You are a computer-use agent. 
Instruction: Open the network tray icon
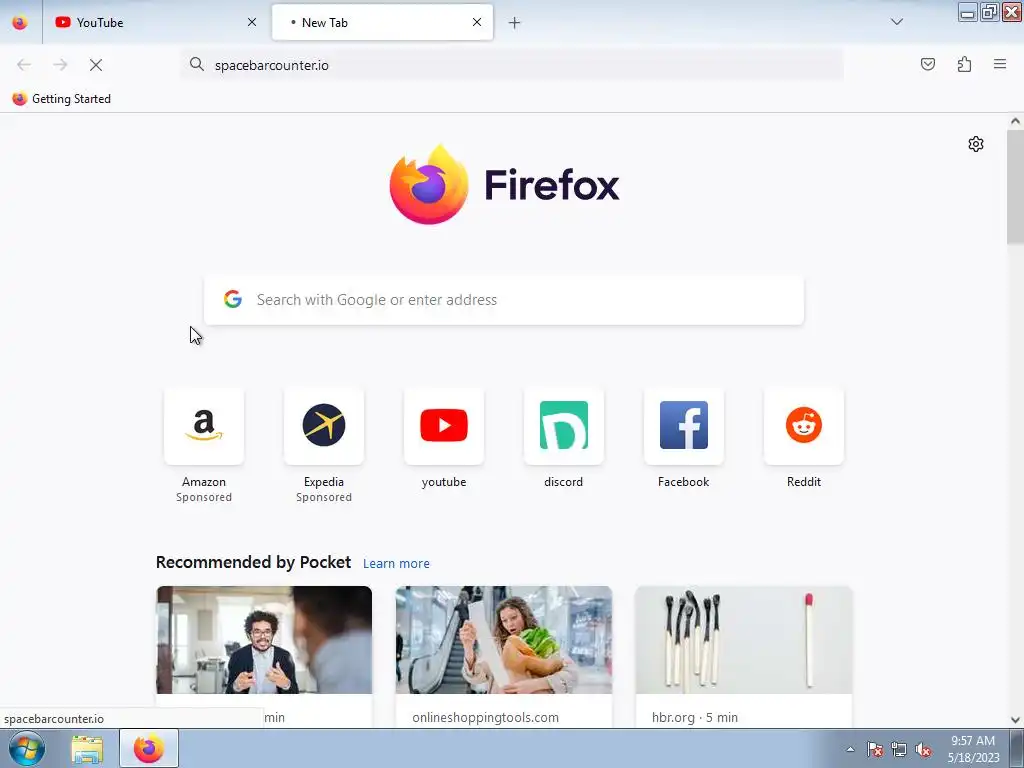coord(899,749)
